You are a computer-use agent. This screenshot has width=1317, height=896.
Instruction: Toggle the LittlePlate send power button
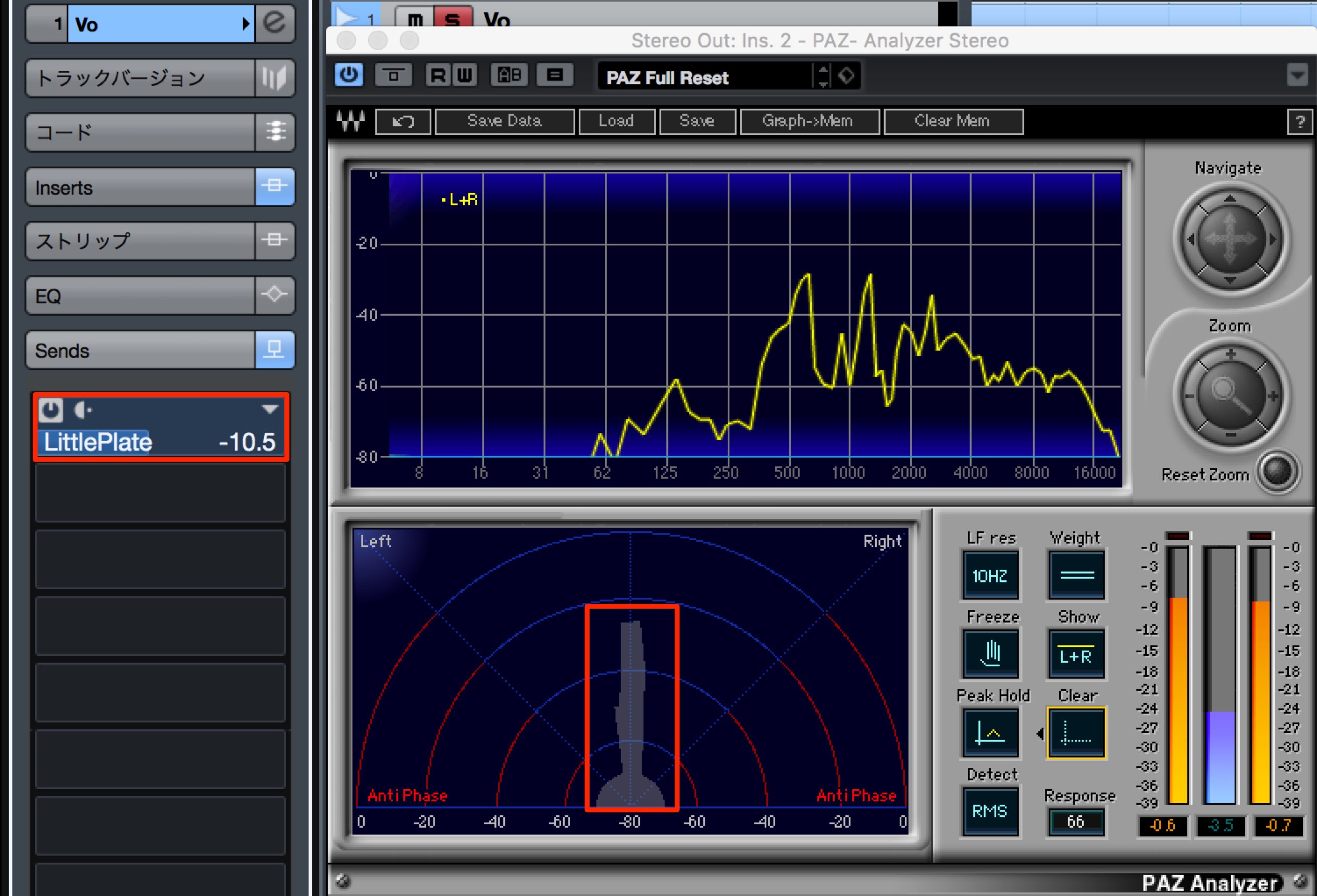pos(51,410)
